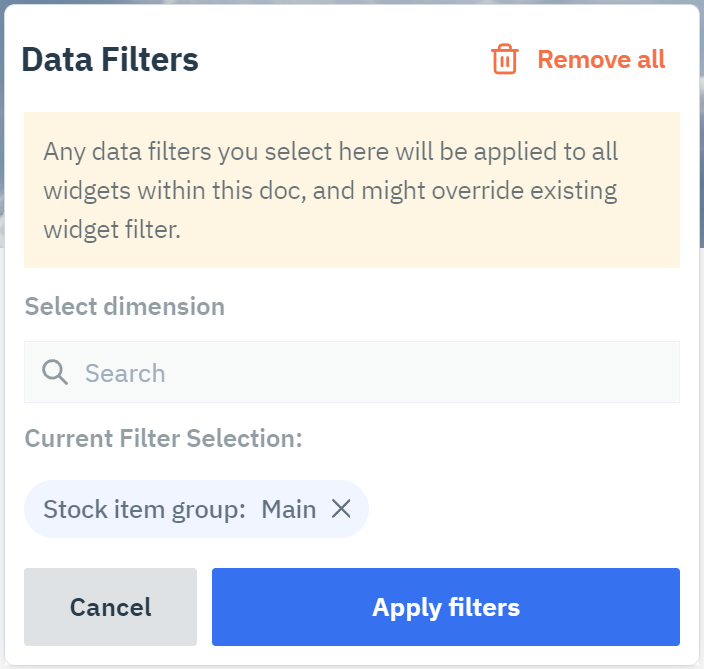Click the Main value in the filter chip
Screen dimensions: 704x669
[289, 510]
